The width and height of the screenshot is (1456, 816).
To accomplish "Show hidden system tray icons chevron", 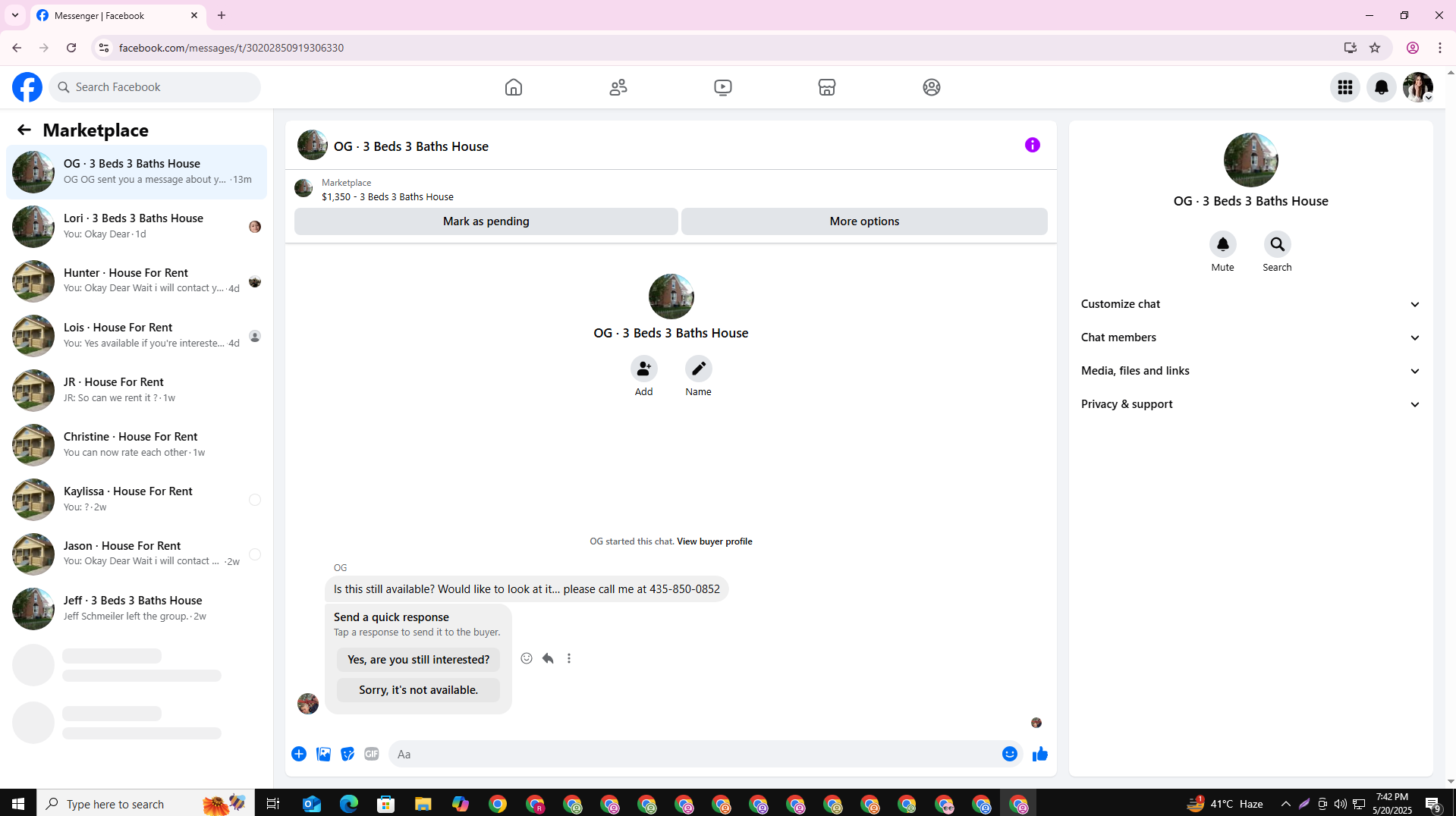I will (1285, 804).
